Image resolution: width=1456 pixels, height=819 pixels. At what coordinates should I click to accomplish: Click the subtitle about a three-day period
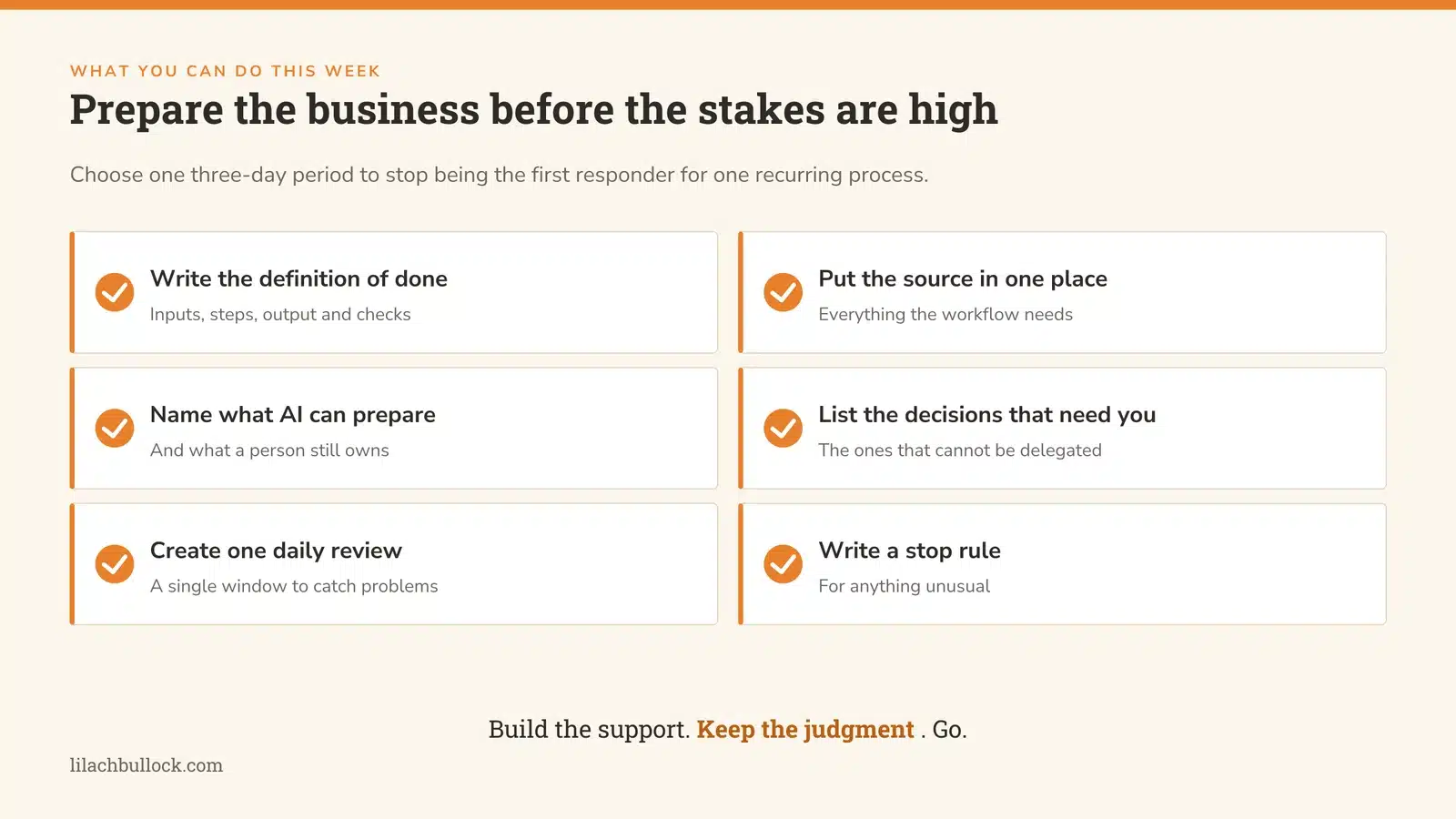pos(500,175)
